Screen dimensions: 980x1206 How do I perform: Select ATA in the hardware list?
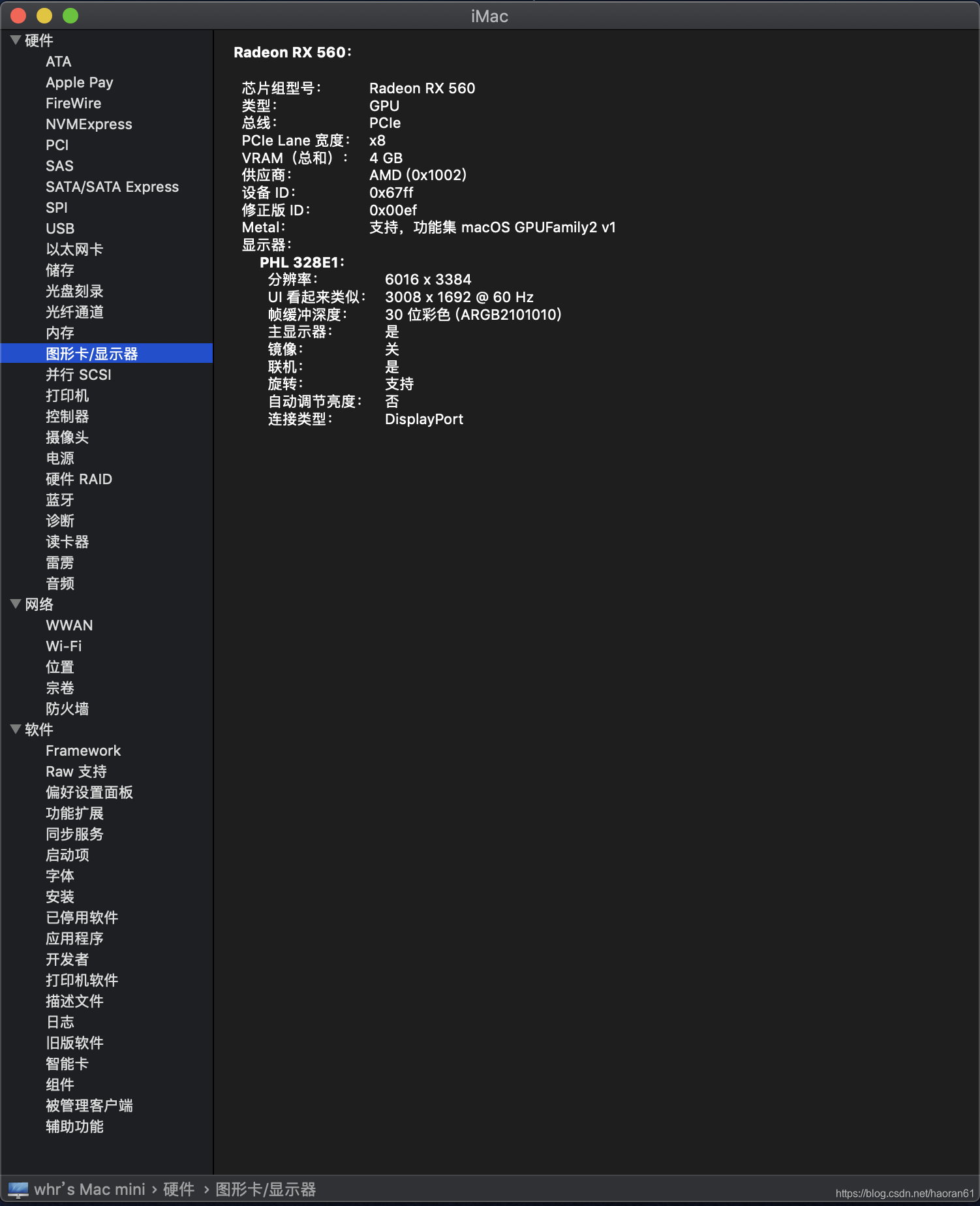pyautogui.click(x=59, y=61)
